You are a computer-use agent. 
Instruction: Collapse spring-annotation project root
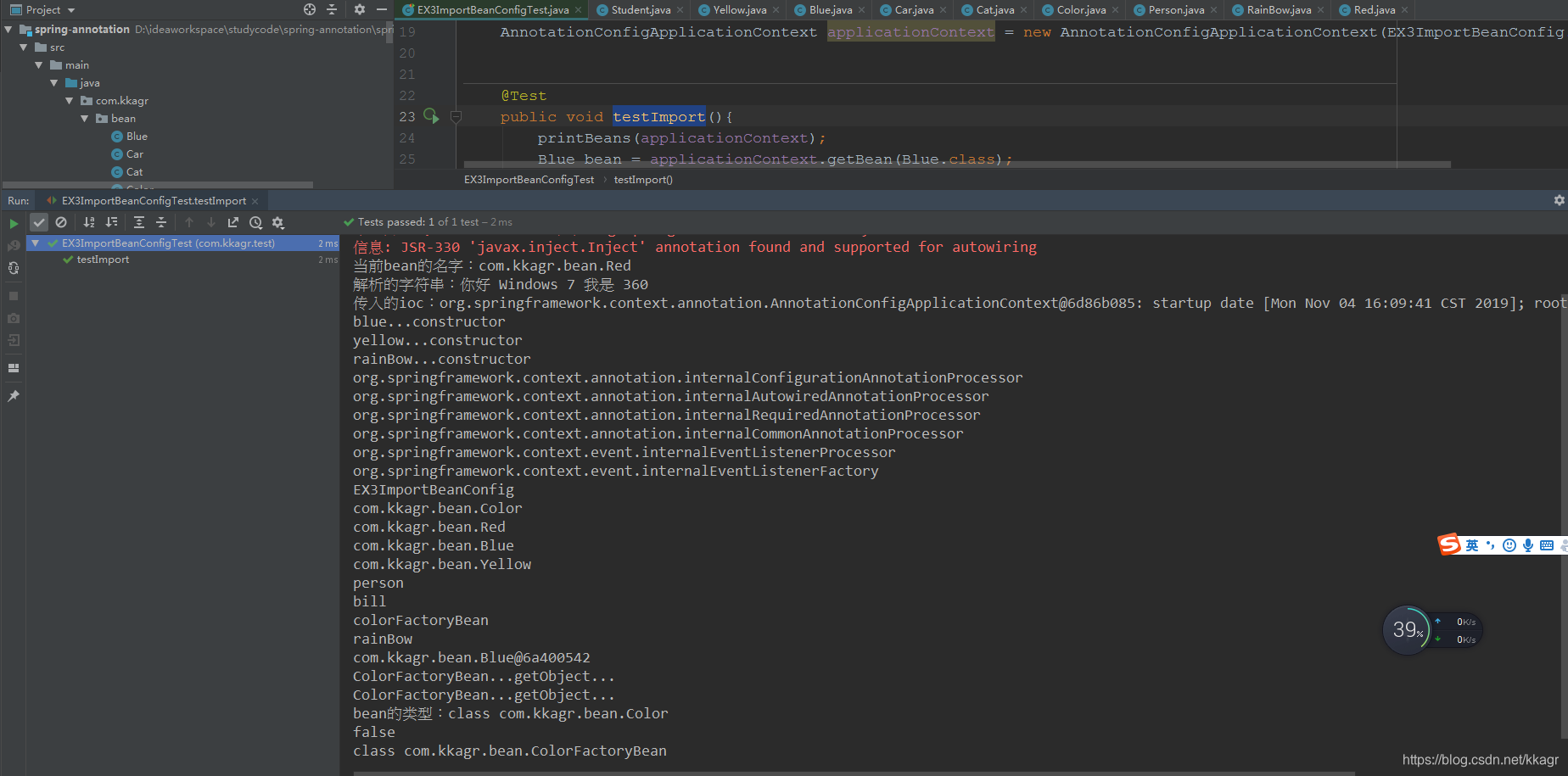(x=8, y=29)
